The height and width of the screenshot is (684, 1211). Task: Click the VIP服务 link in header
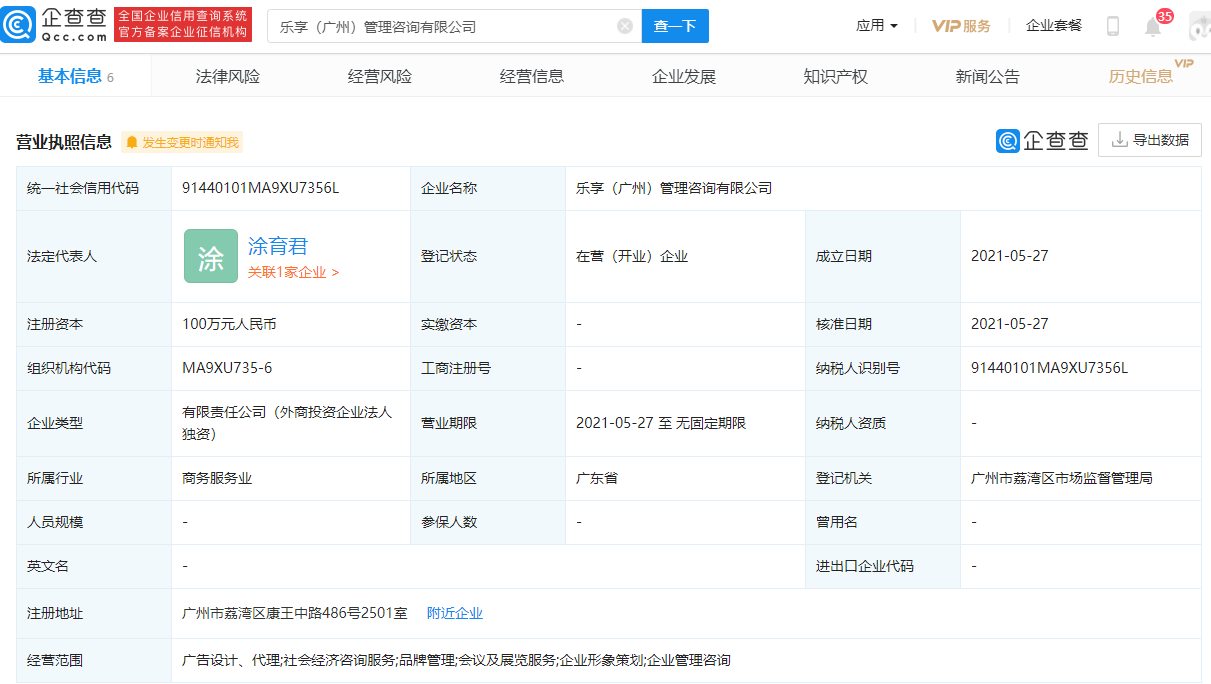point(961,26)
